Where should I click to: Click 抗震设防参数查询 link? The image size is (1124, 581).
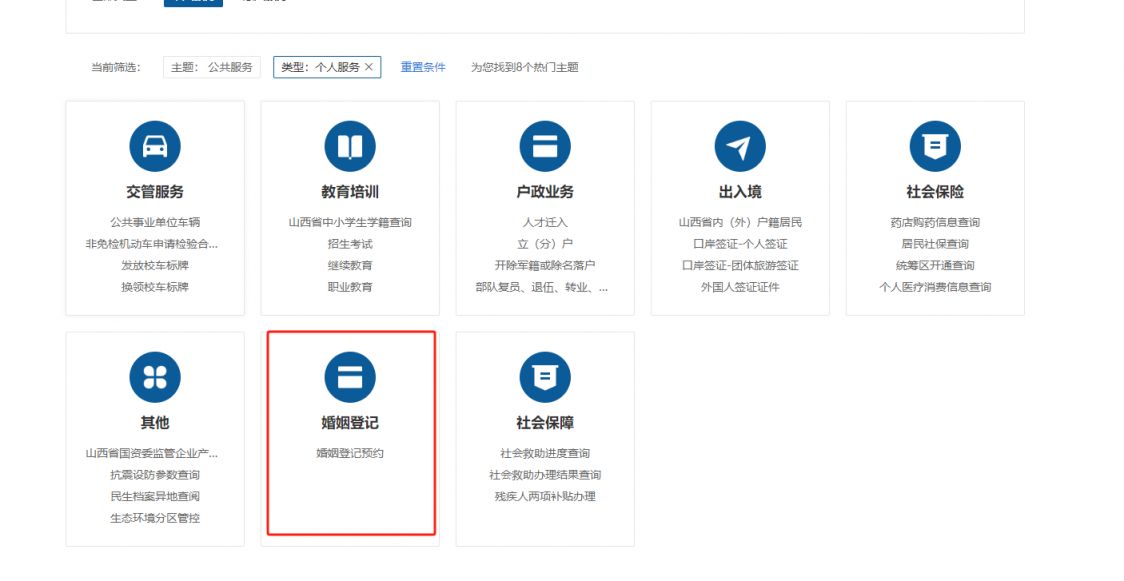tap(155, 475)
